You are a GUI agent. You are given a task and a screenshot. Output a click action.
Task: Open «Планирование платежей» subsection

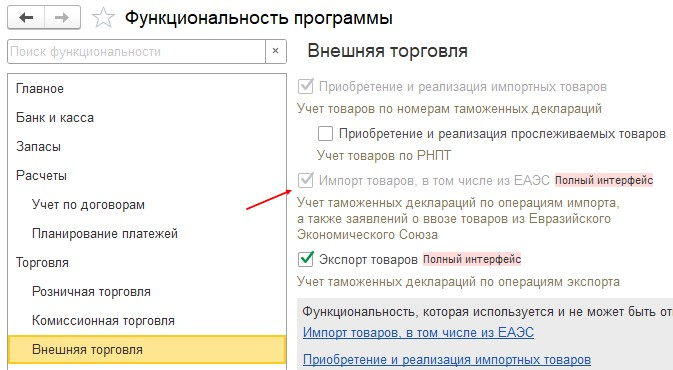pos(147,234)
